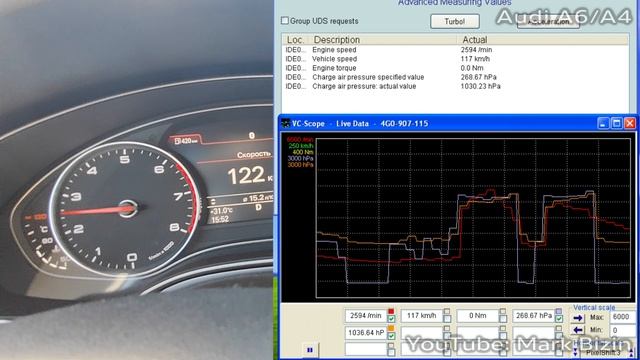This screenshot has height=360, width=640.
Task: Select Charge air pressure specified value row
Action: [455, 77]
